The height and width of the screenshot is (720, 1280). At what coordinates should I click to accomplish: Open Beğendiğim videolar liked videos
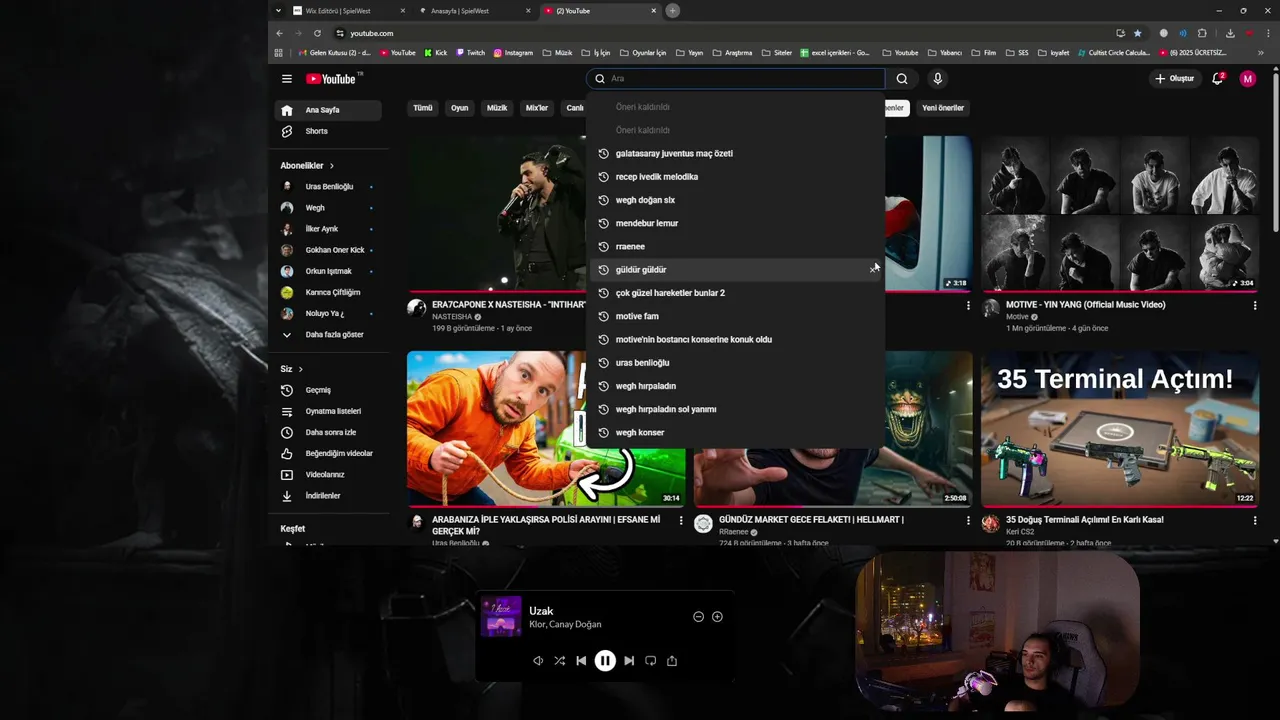point(328,453)
